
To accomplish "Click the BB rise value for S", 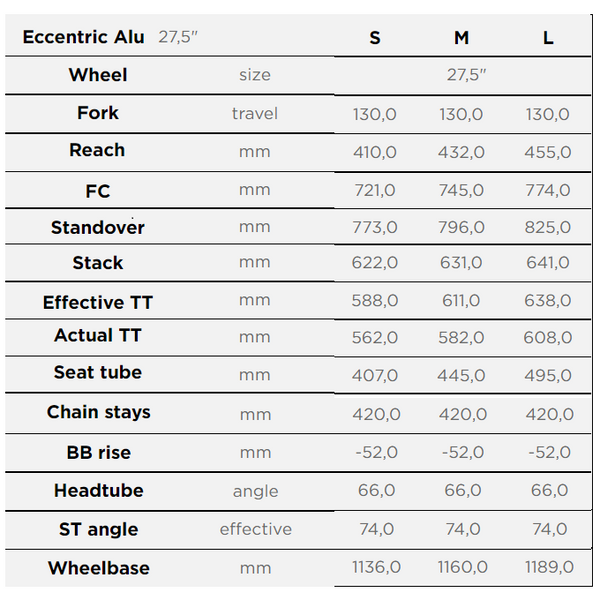I will [x=377, y=452].
